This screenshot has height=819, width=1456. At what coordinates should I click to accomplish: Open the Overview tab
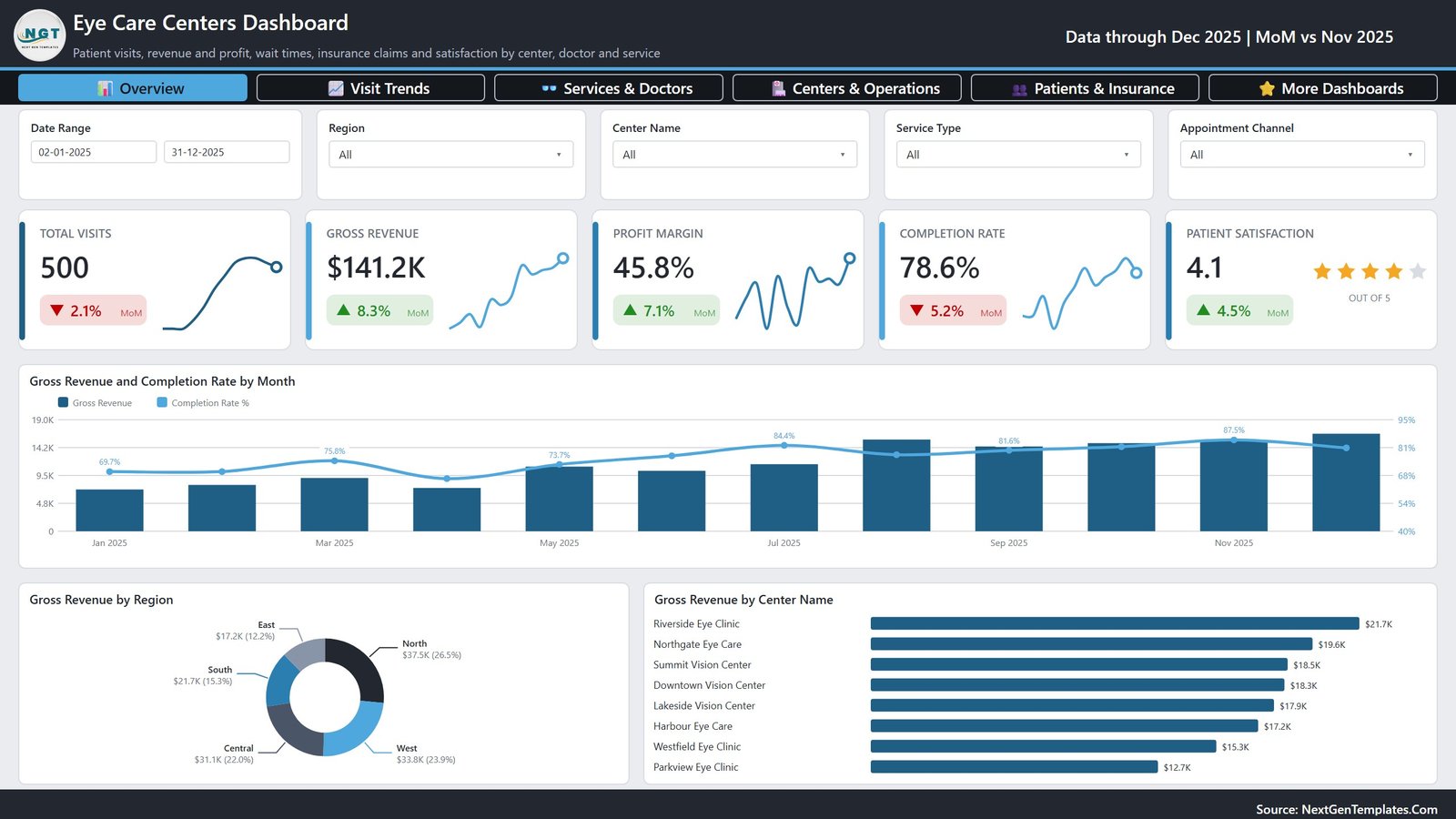click(133, 88)
